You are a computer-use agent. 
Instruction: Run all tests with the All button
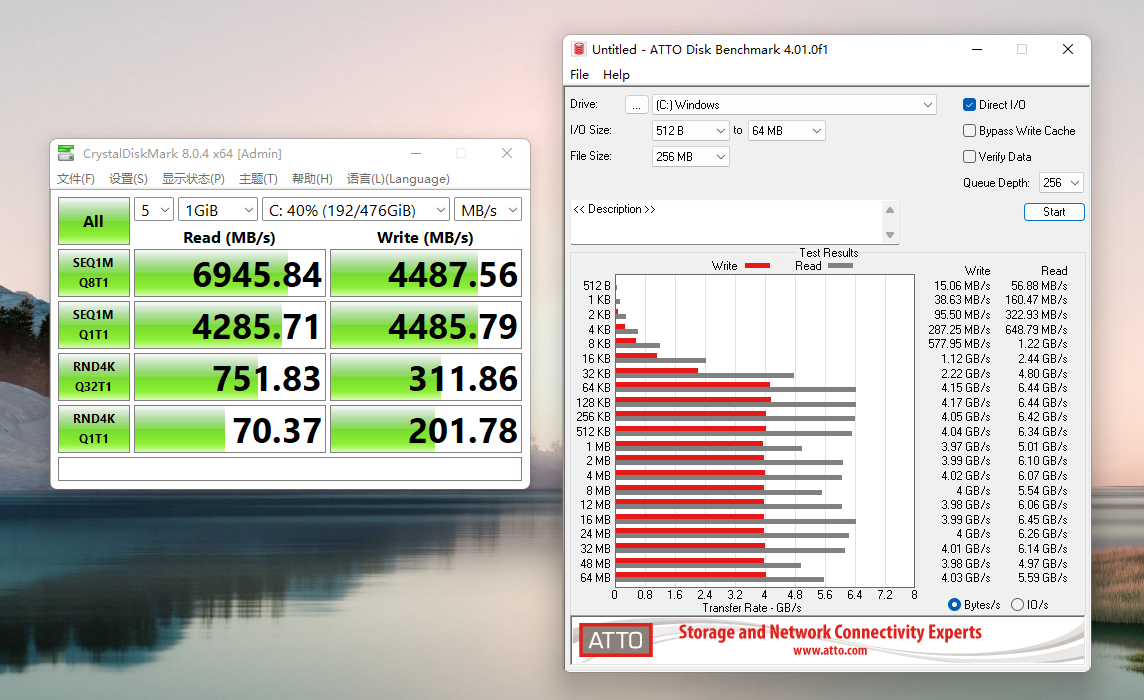pos(93,221)
